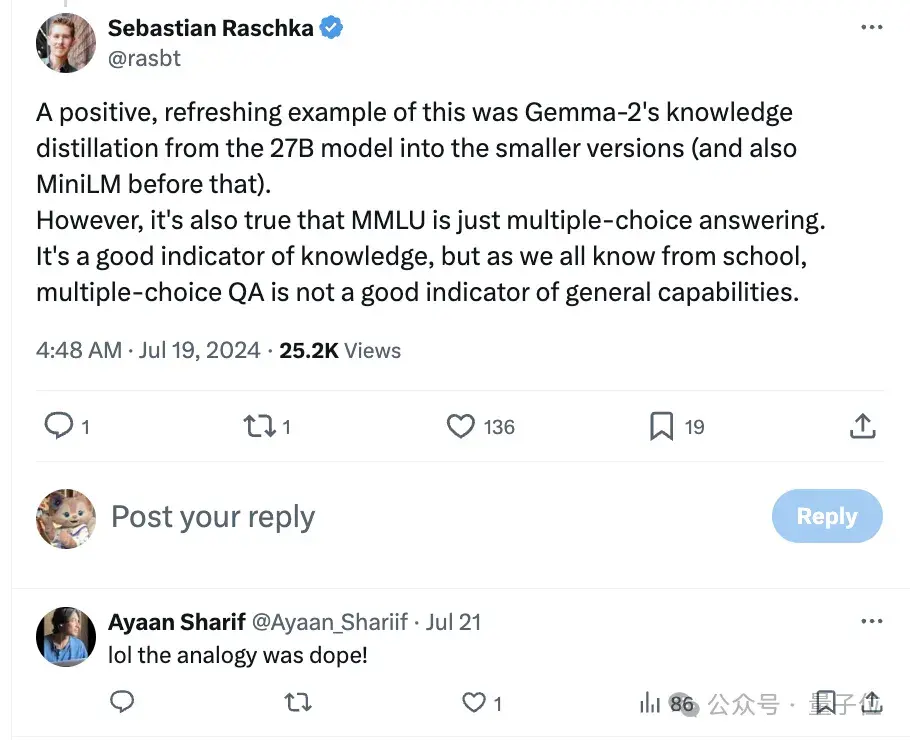Click Ayaan Sharif's avatar
This screenshot has height=740, width=910.
pos(66,636)
